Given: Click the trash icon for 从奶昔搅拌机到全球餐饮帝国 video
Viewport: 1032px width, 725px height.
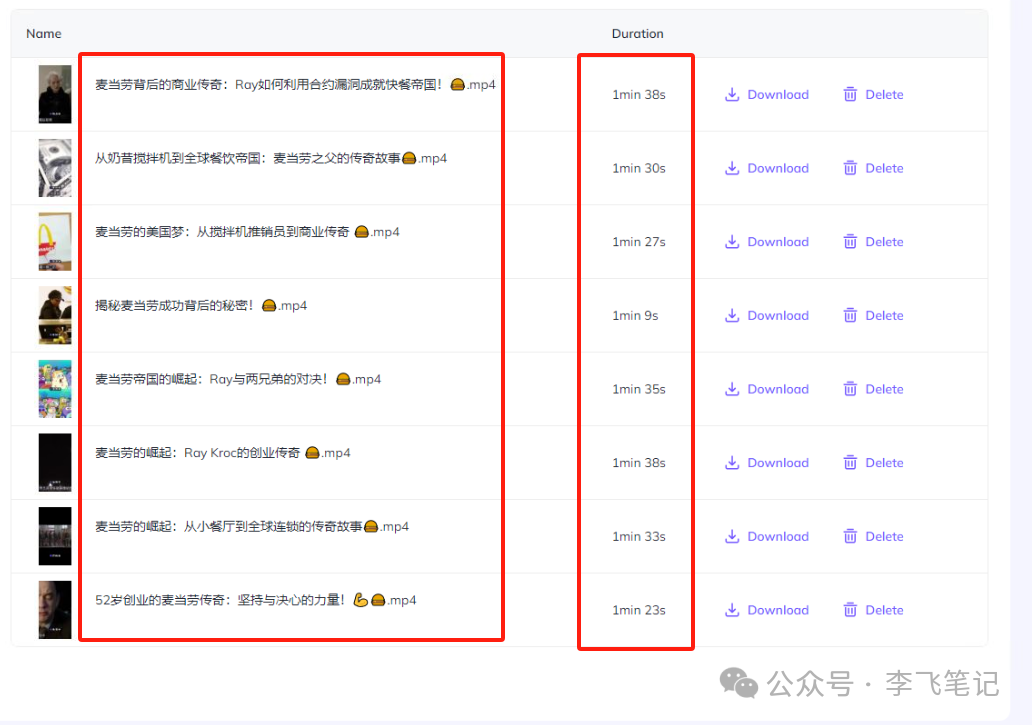Looking at the screenshot, I should click(849, 167).
